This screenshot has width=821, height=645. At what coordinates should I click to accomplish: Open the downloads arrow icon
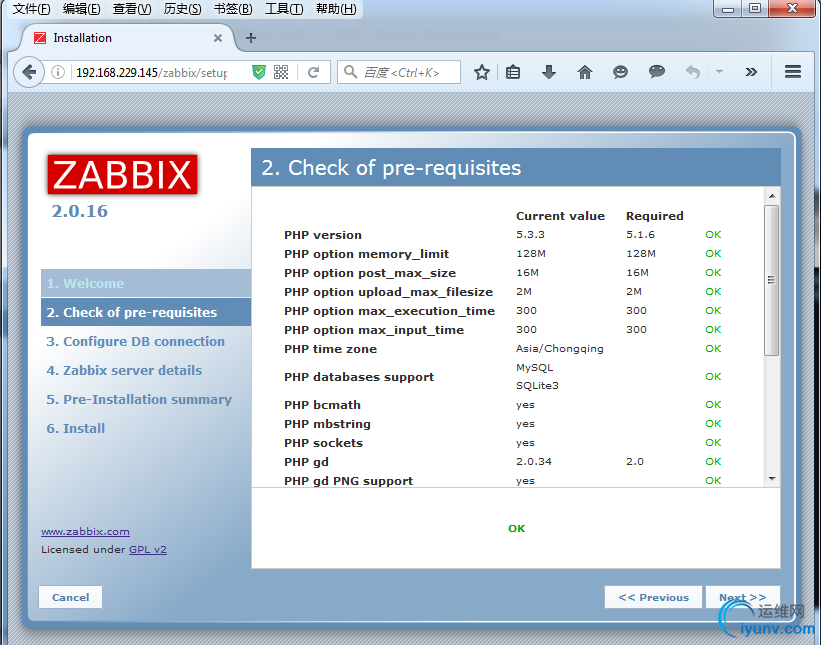pyautogui.click(x=549, y=72)
